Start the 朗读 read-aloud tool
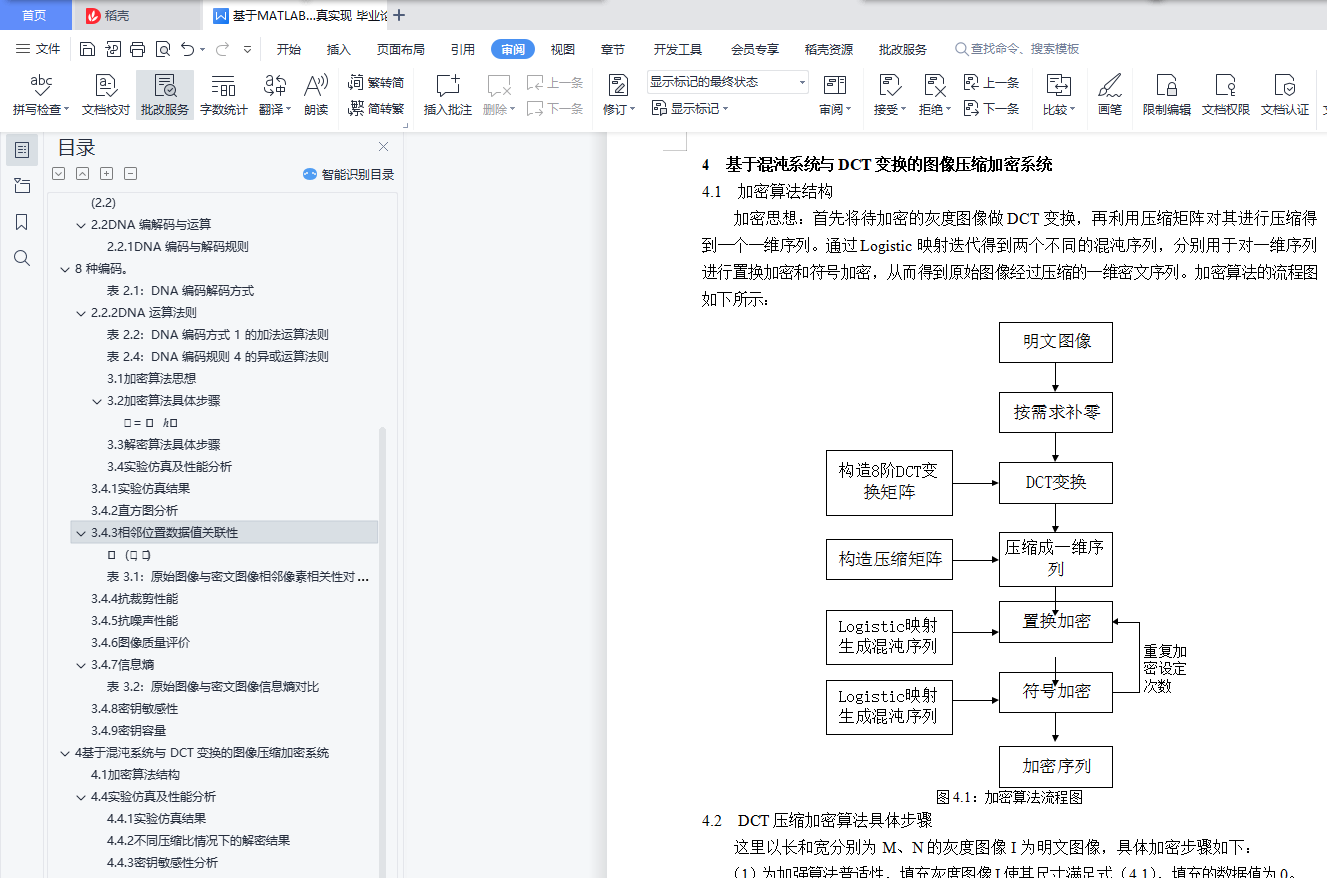 point(316,96)
